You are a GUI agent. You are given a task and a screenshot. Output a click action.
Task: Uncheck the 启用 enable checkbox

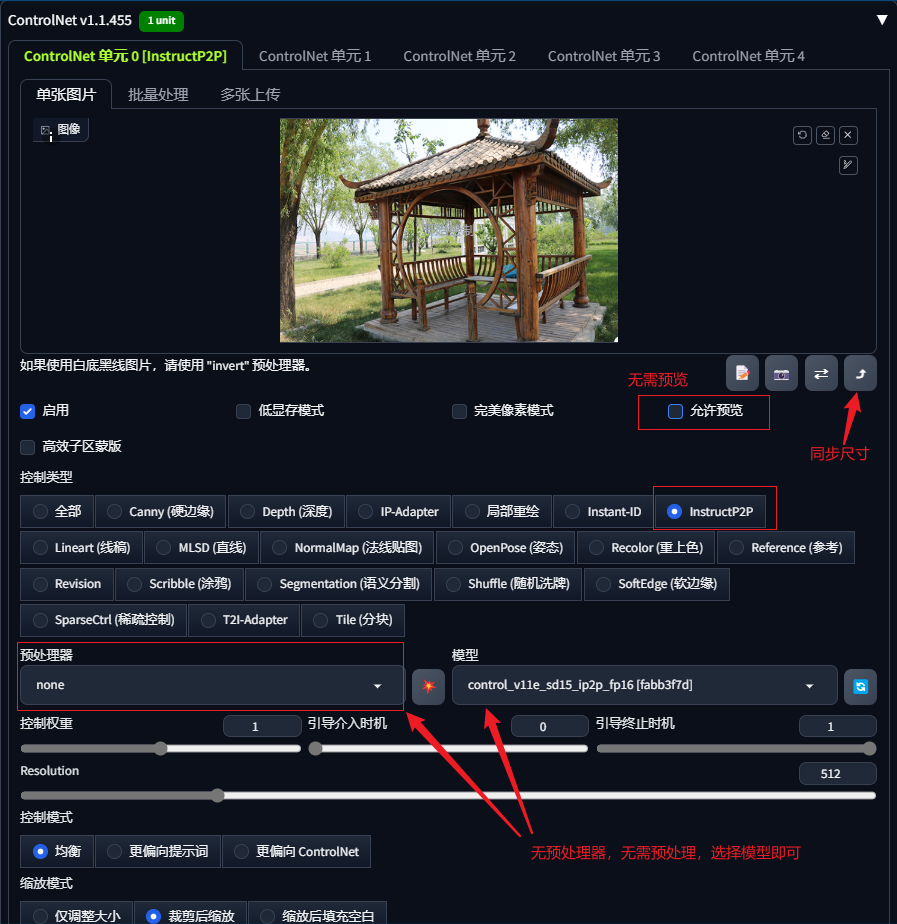(28, 411)
